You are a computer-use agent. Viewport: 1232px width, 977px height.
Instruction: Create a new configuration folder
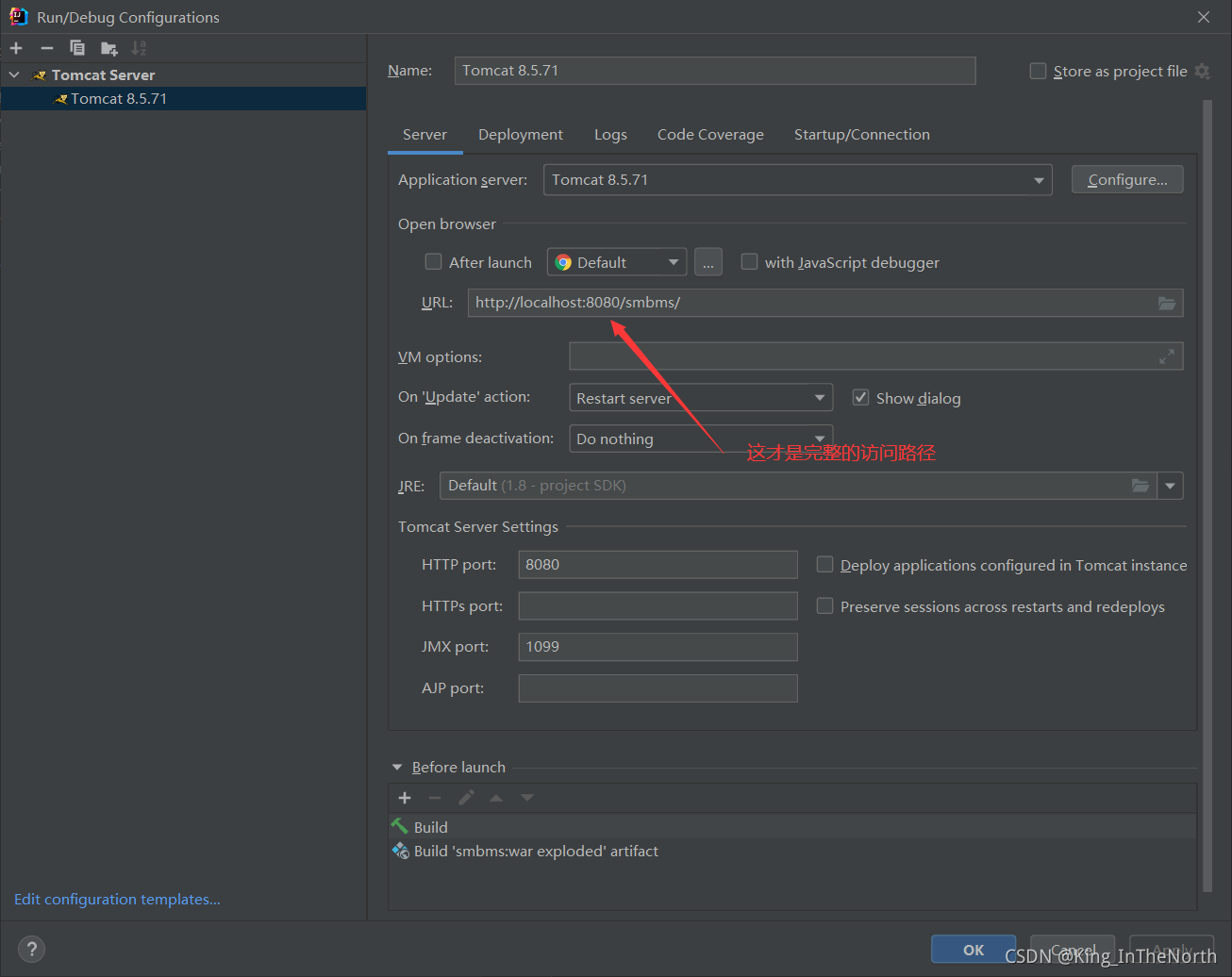coord(109,48)
